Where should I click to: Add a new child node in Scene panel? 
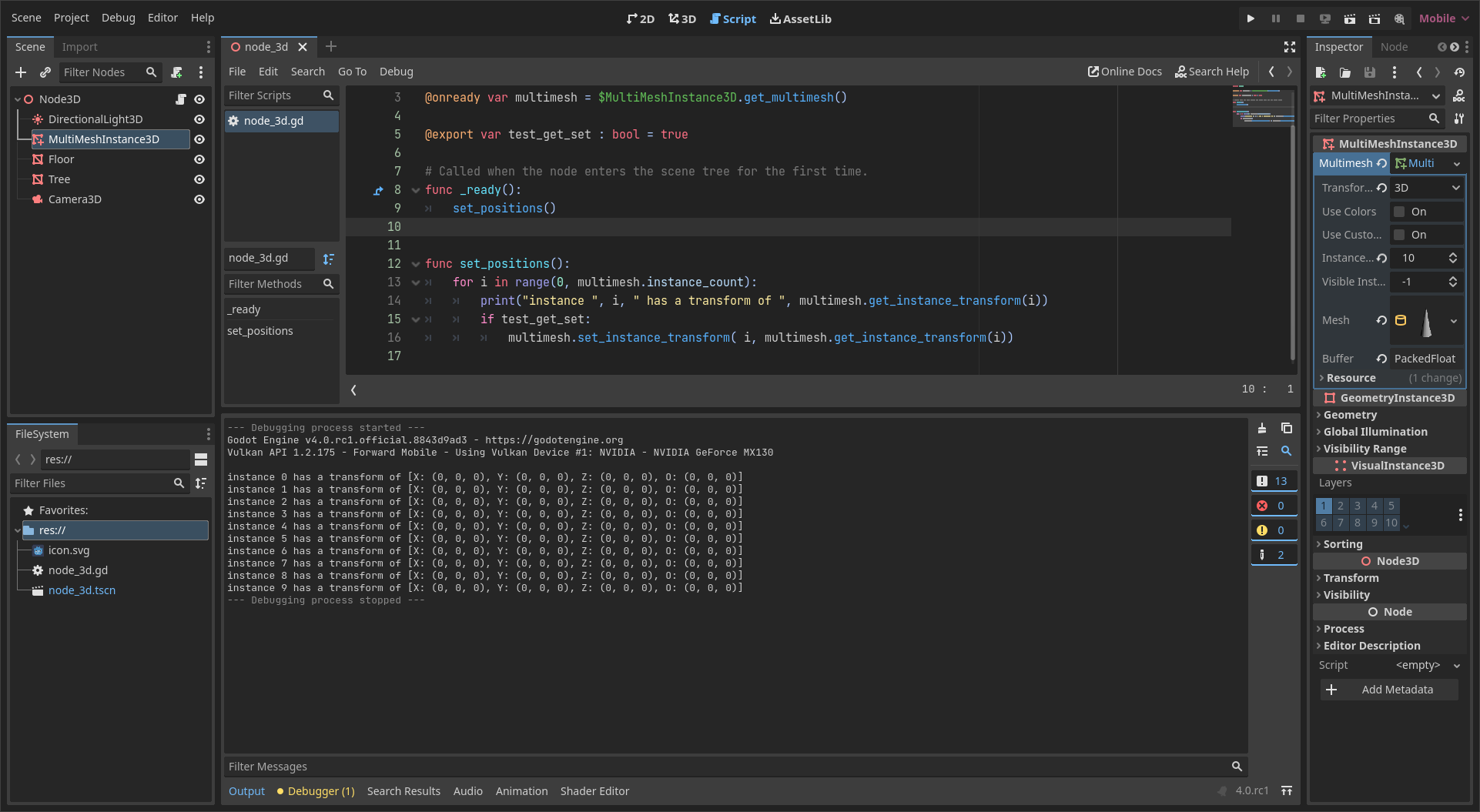[20, 72]
